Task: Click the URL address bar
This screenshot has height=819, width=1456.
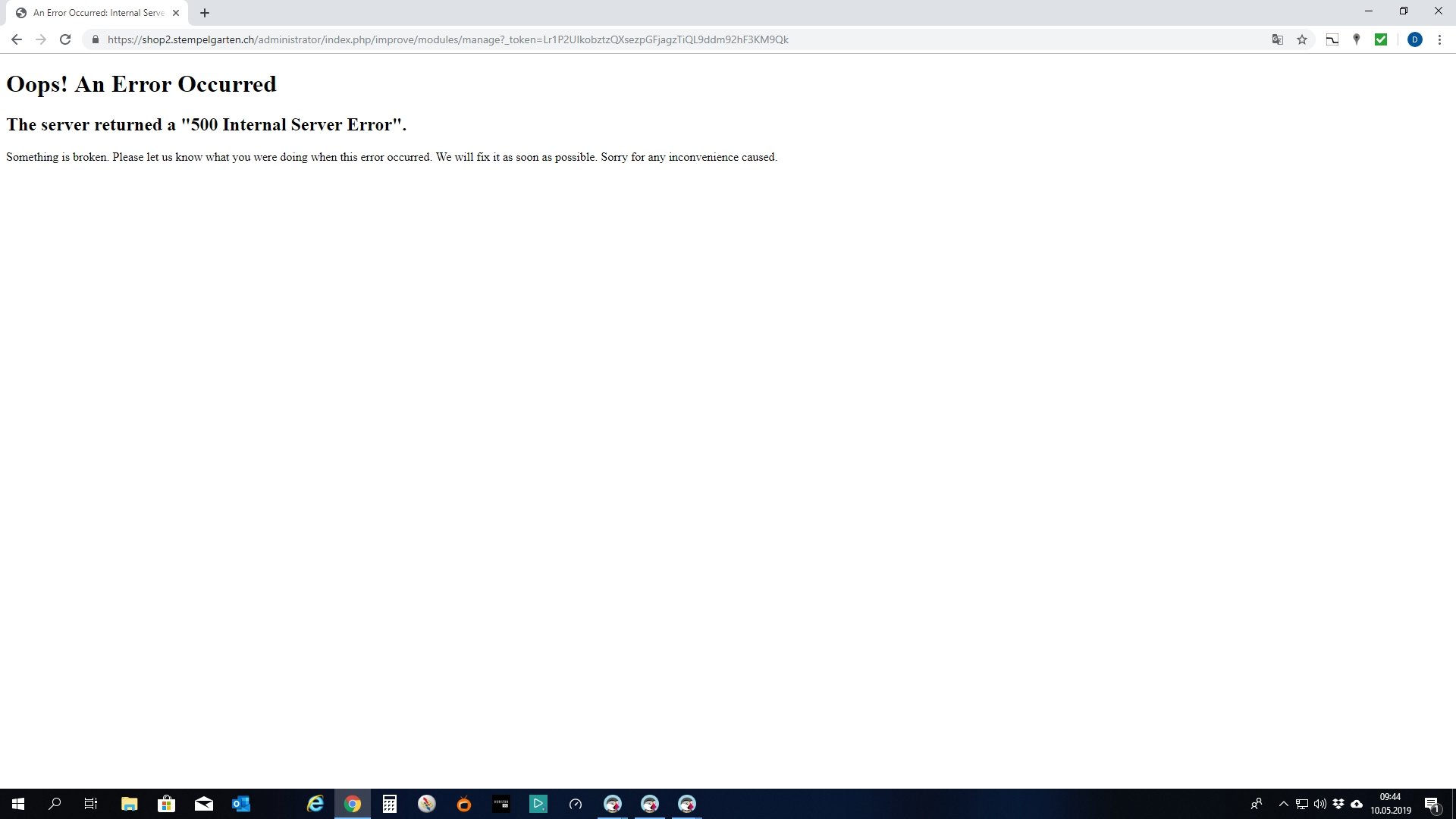Action: [607, 39]
